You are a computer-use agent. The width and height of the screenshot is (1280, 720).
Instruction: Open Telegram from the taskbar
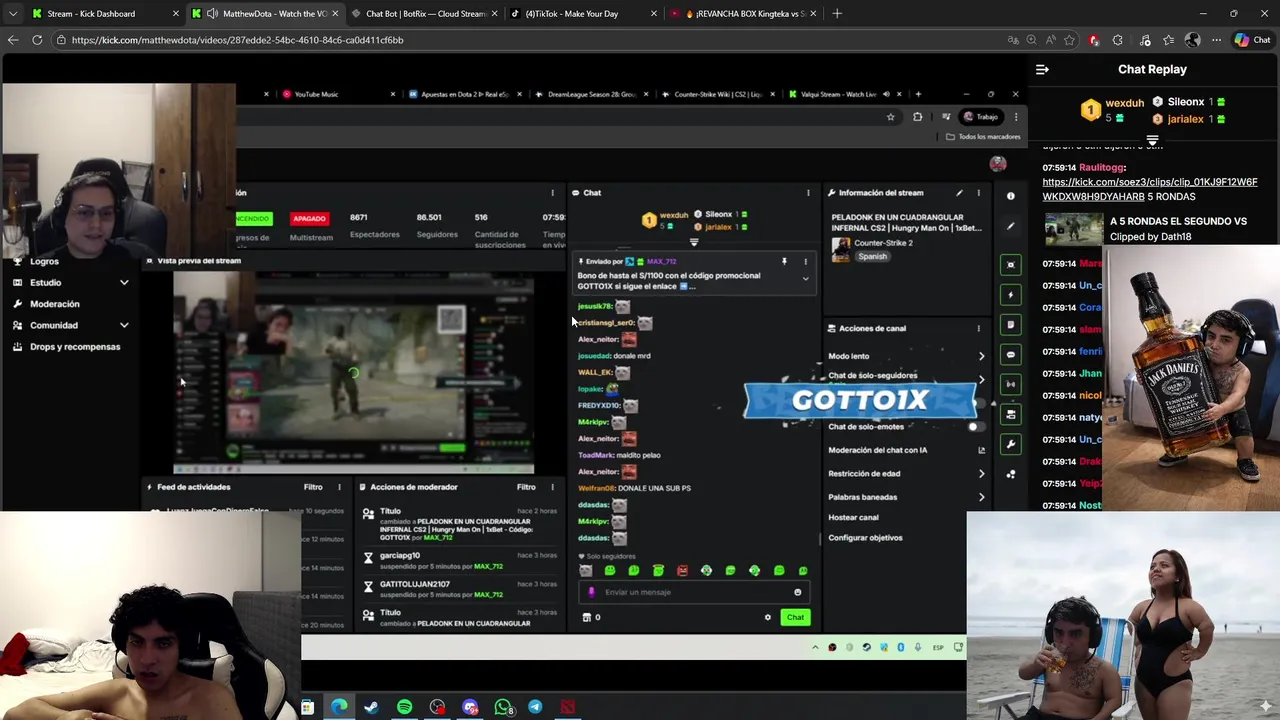coord(535,707)
